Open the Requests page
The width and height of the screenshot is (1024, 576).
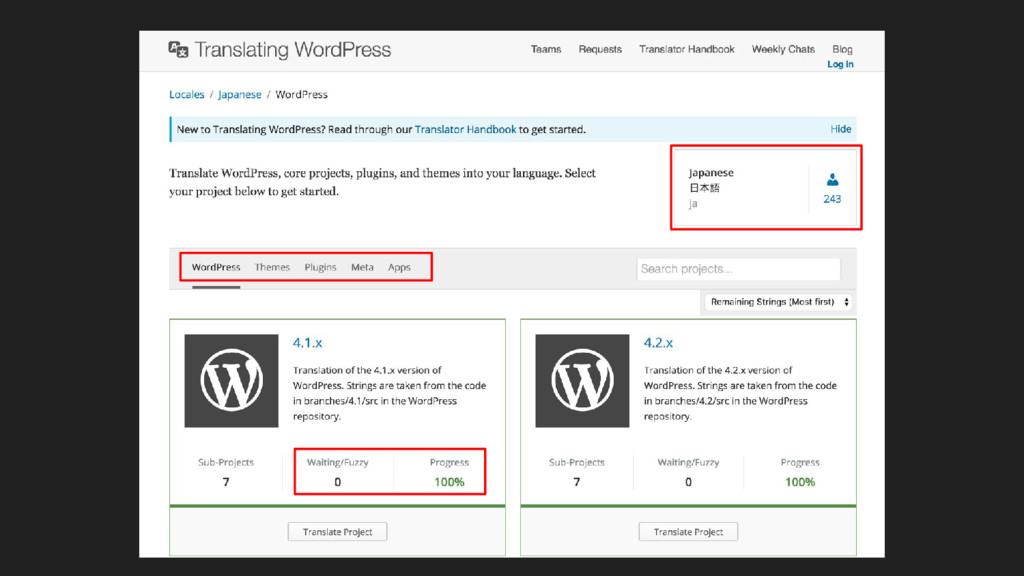click(x=600, y=49)
